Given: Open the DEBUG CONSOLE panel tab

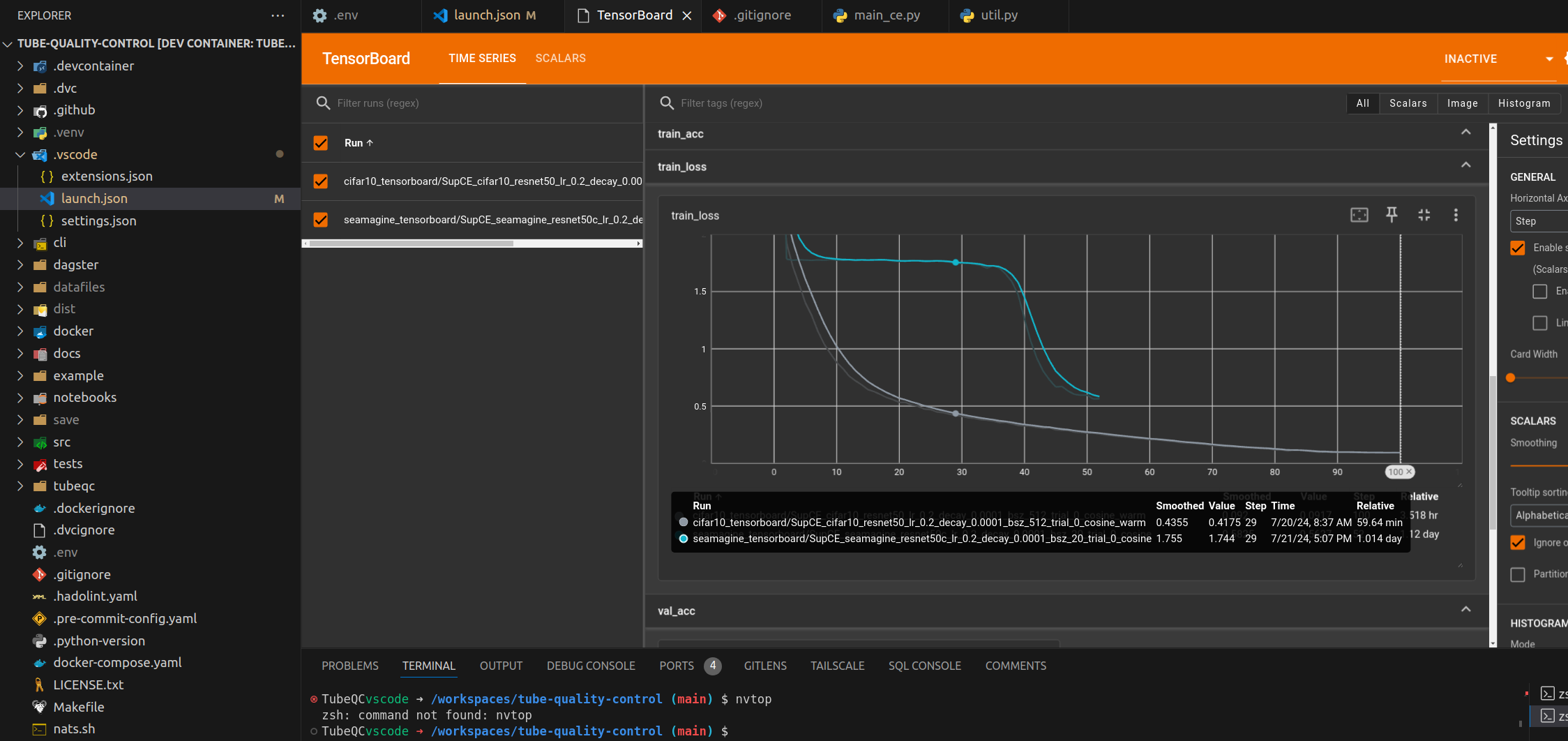Looking at the screenshot, I should pyautogui.click(x=590, y=666).
